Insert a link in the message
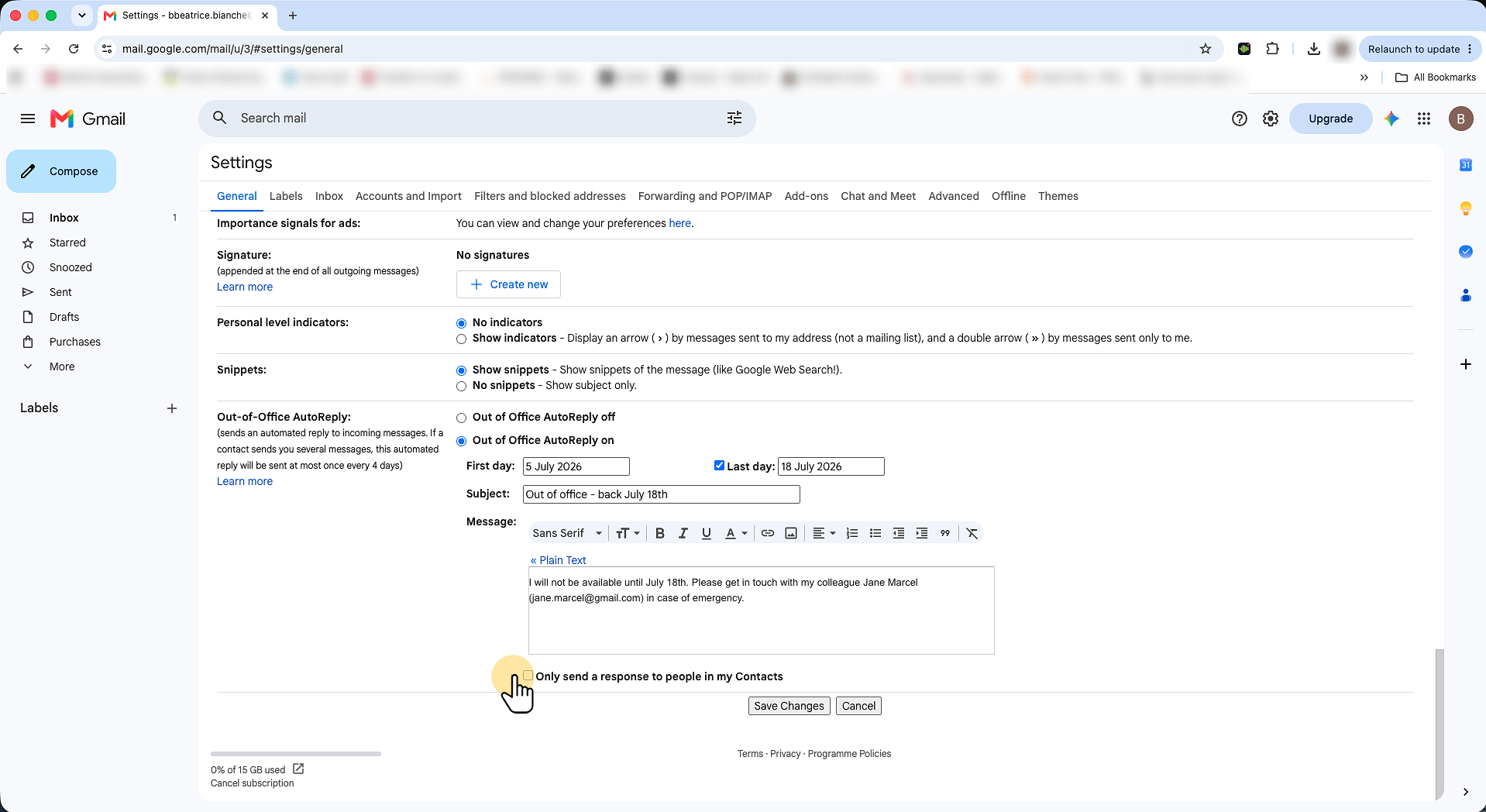This screenshot has height=812, width=1486. [x=767, y=533]
